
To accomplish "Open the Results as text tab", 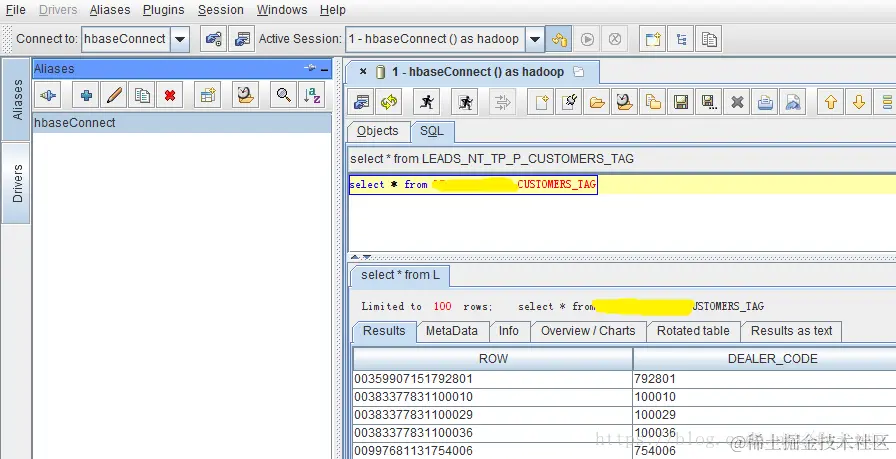I will pyautogui.click(x=791, y=331).
